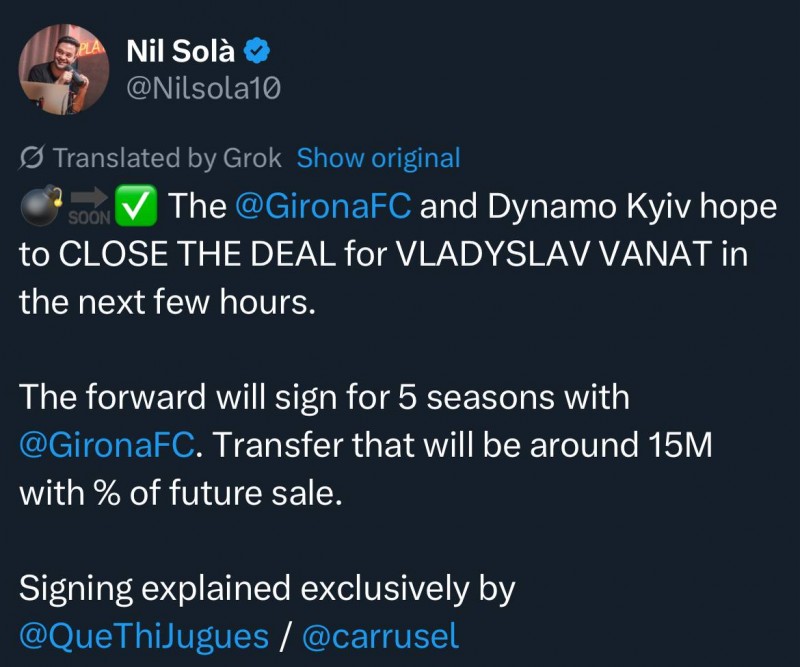Click the Grok translation icon
This screenshot has width=800, height=667.
tap(30, 158)
